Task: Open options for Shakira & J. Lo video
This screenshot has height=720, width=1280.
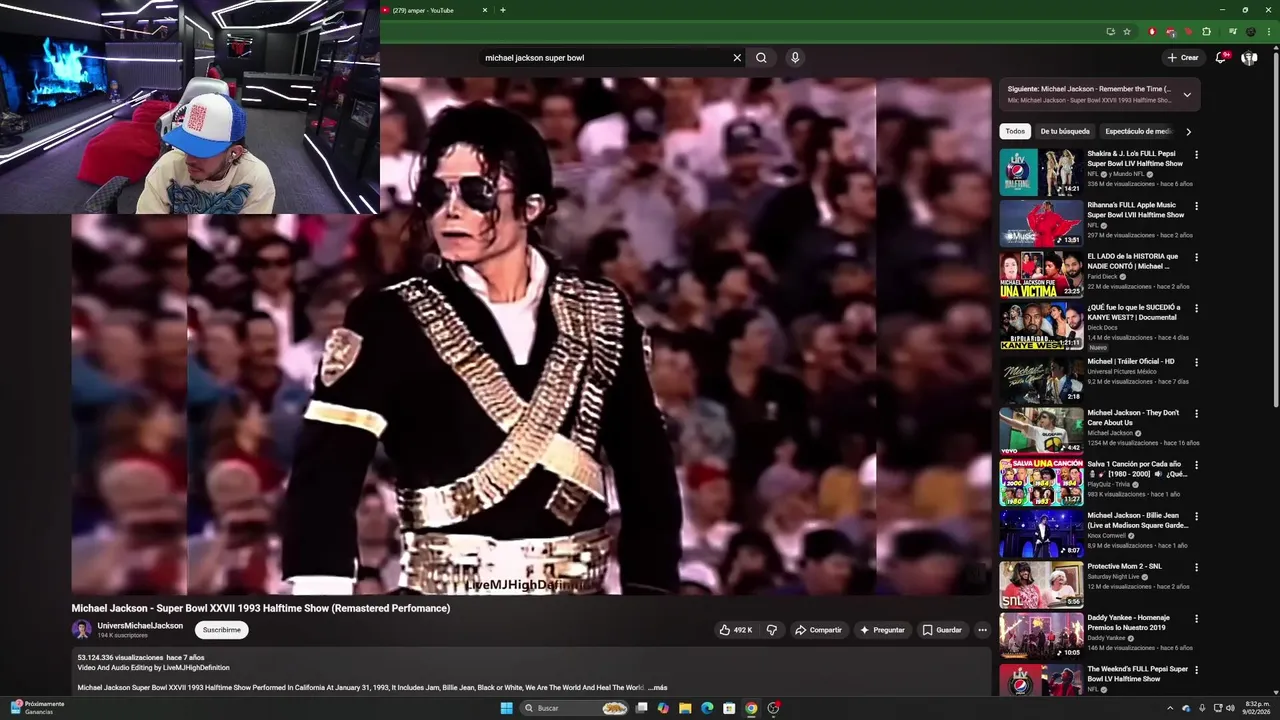Action: (x=1196, y=155)
